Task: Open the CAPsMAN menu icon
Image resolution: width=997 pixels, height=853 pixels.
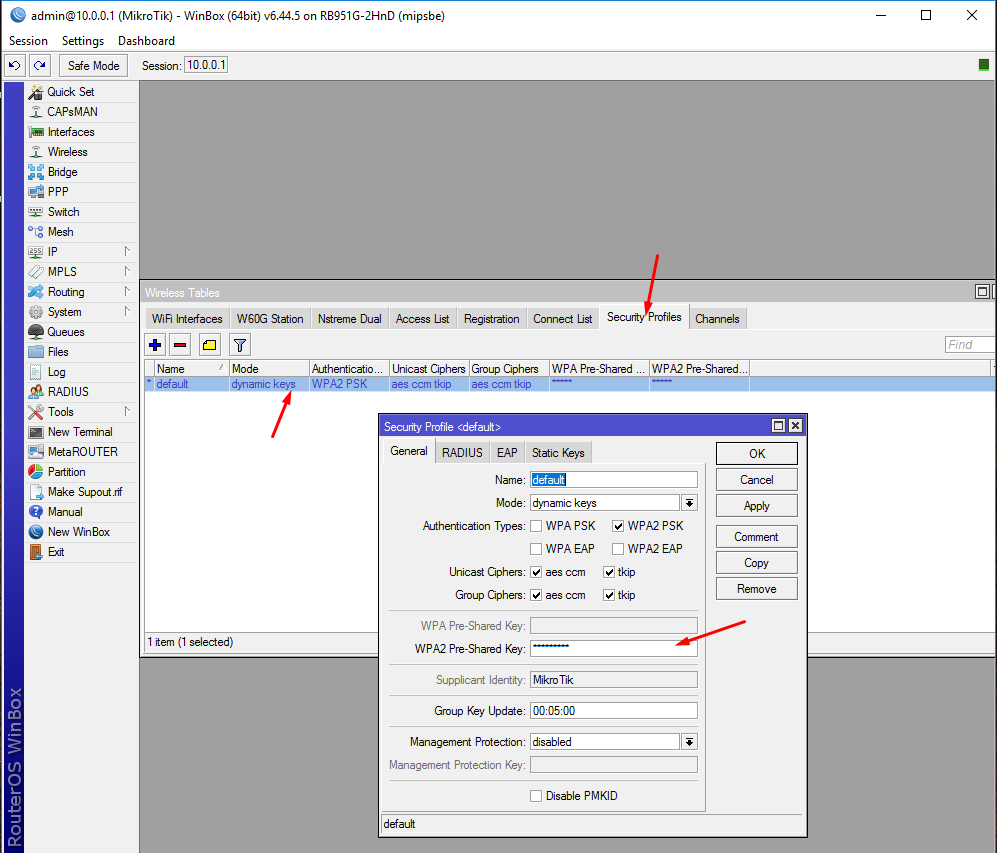Action: [36, 112]
